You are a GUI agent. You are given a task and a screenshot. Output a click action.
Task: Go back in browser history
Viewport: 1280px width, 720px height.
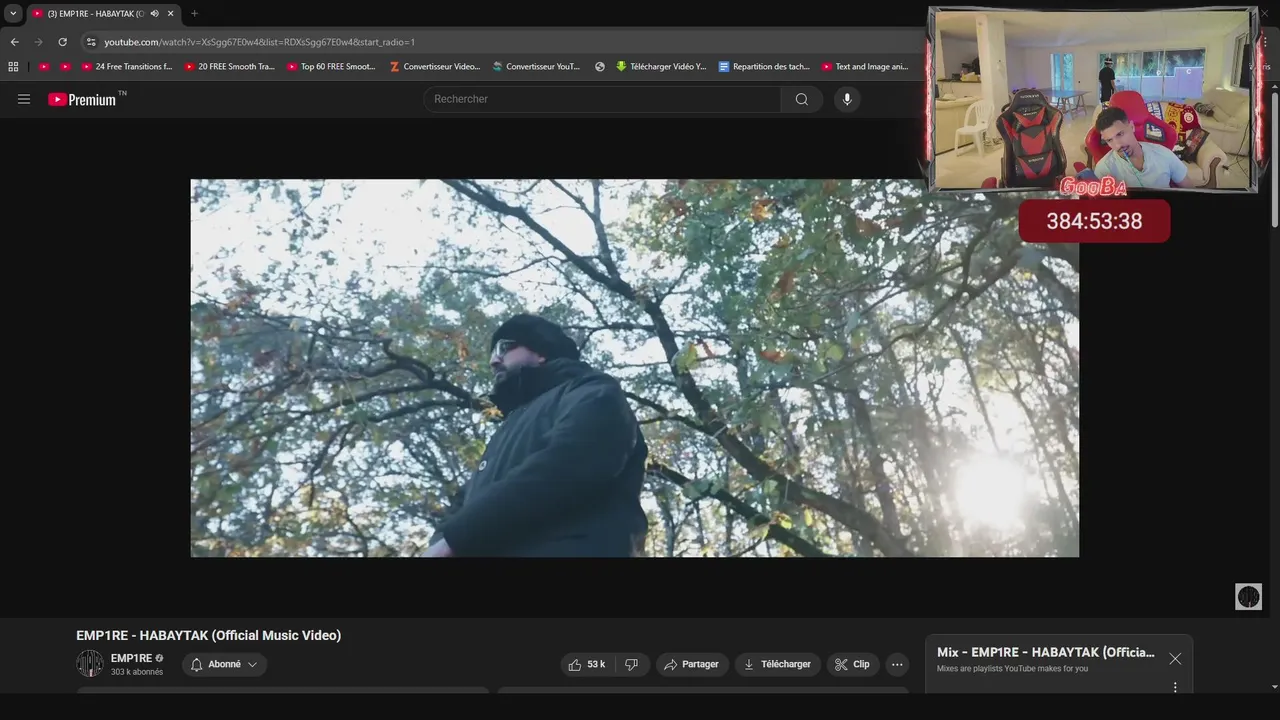pyautogui.click(x=14, y=42)
